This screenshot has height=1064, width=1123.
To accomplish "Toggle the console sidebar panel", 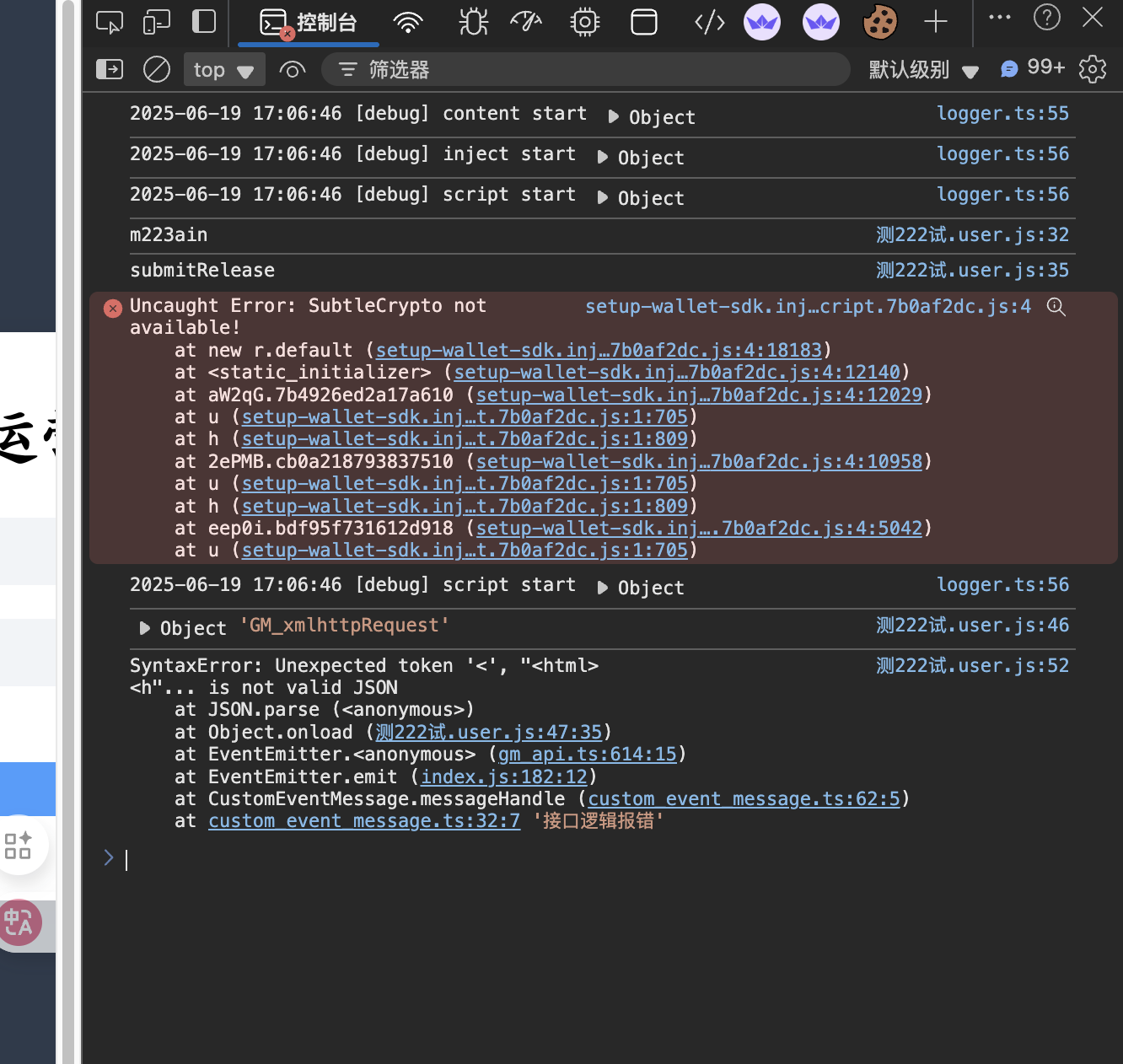I will 110,69.
